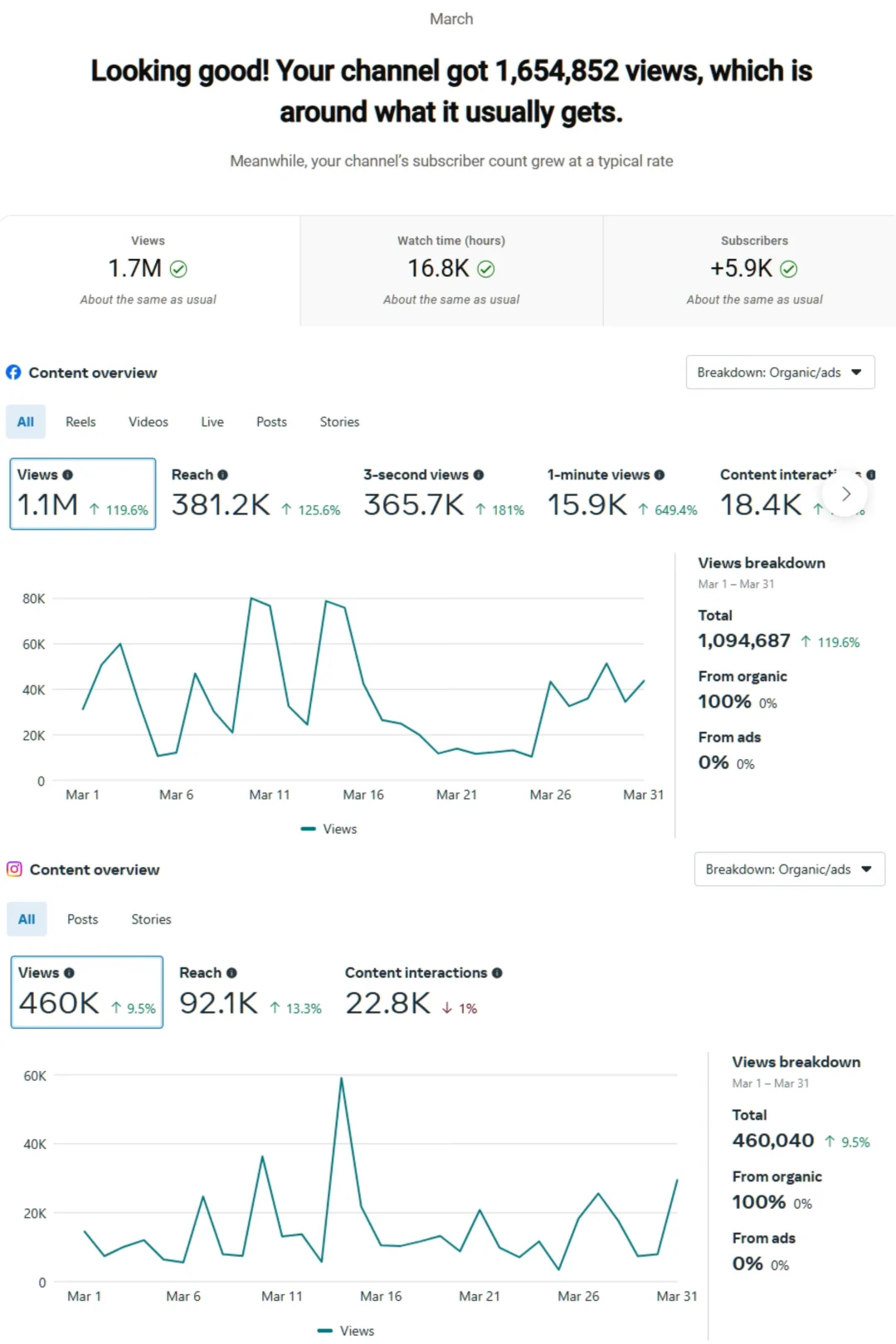Click the Instagram From ads 0% value
This screenshot has height=1344, width=896.
pos(747,1264)
